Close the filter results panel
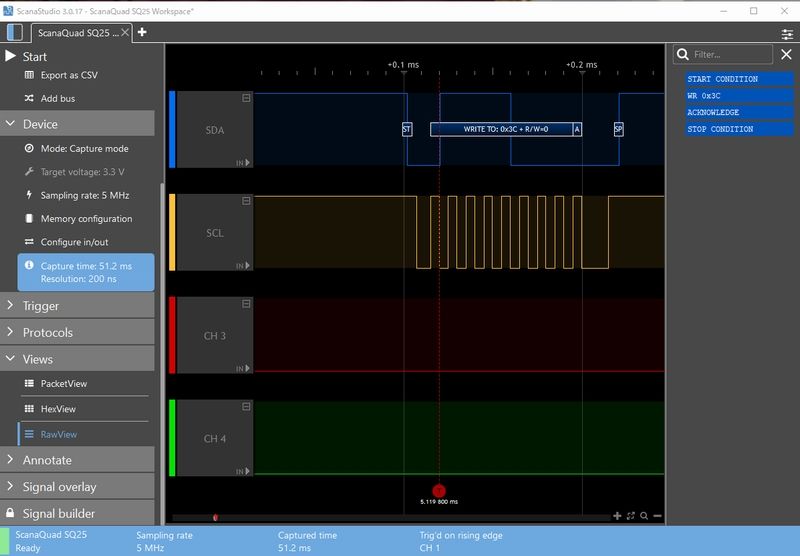Image resolution: width=800 pixels, height=556 pixels. point(786,54)
